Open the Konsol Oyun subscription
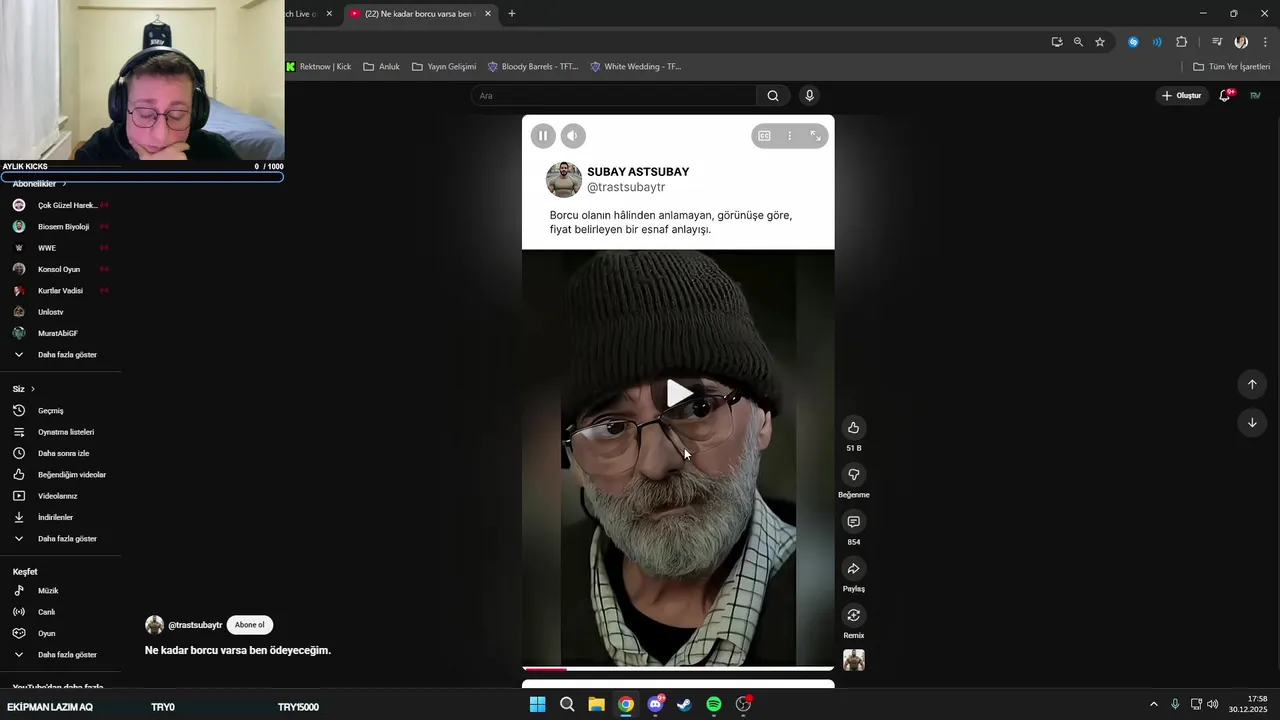This screenshot has width=1280, height=720. coord(60,269)
